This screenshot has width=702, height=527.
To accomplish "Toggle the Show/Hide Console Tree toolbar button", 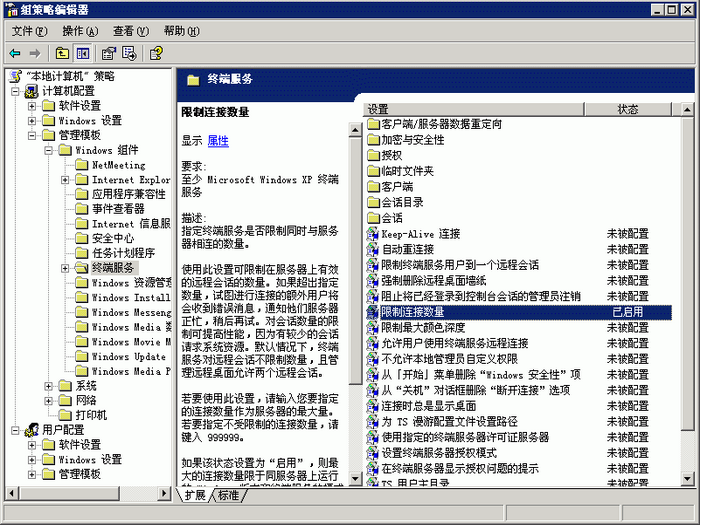I will tap(83, 53).
